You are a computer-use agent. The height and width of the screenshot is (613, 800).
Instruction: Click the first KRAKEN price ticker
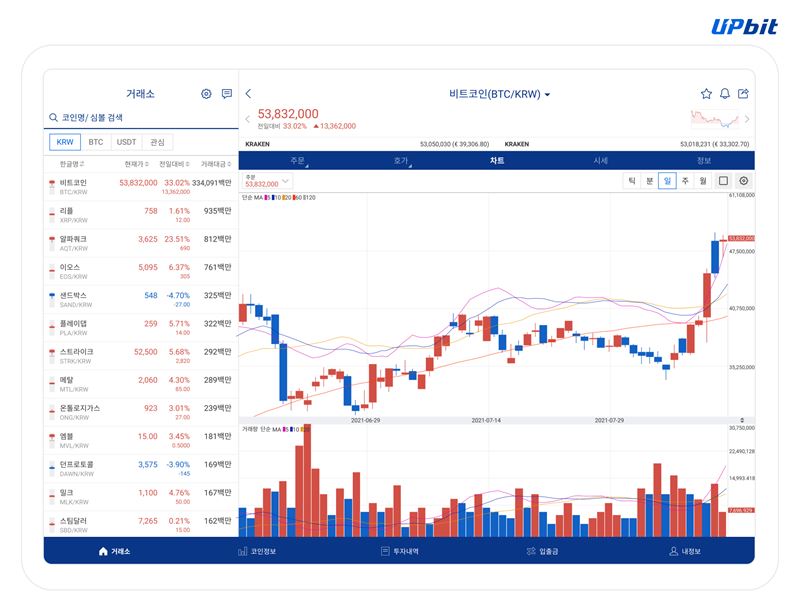[x=367, y=144]
